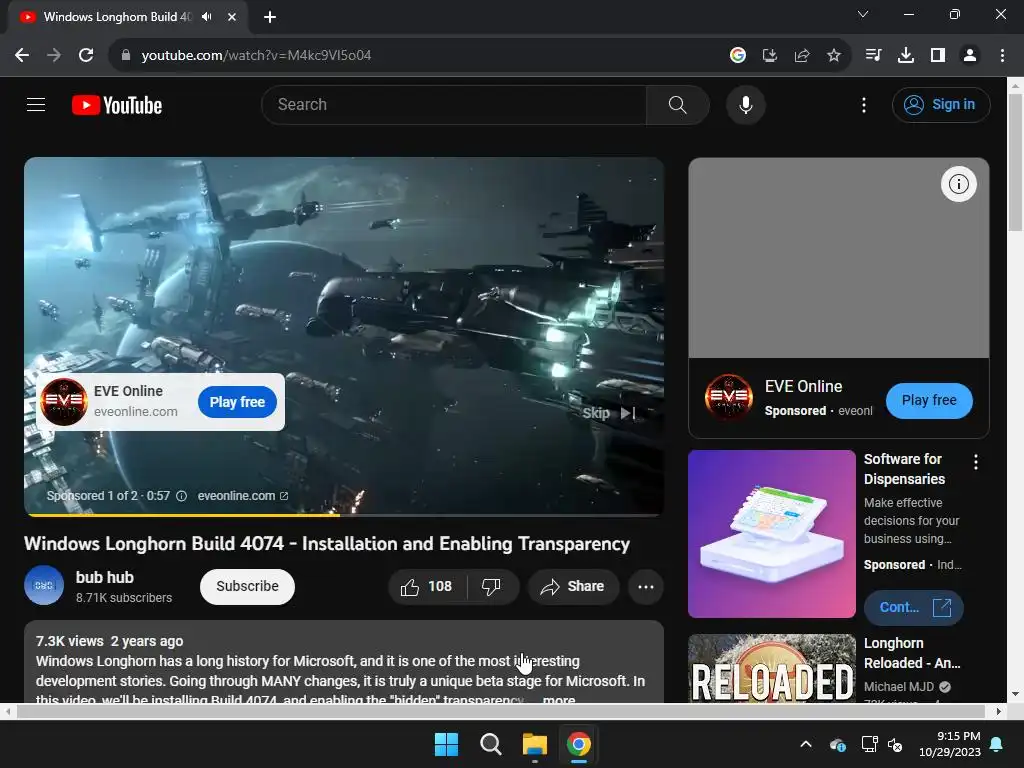Image resolution: width=1024 pixels, height=768 pixels.
Task: Click Play free in video overlay
Action: point(237,402)
